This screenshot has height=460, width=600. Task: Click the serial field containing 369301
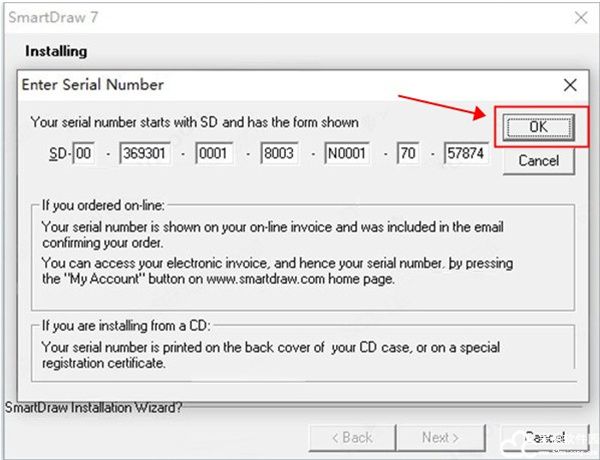point(145,153)
